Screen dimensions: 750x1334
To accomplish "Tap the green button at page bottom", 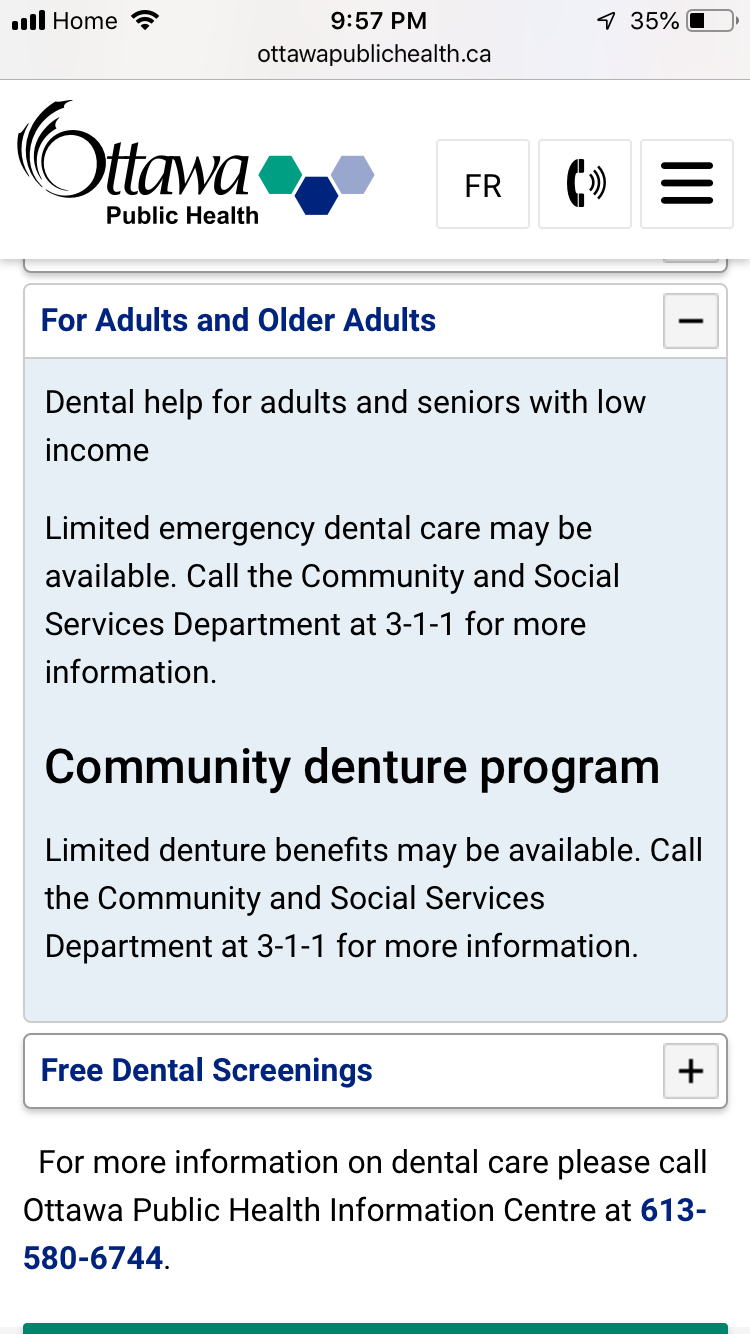I will pyautogui.click(x=375, y=1327).
